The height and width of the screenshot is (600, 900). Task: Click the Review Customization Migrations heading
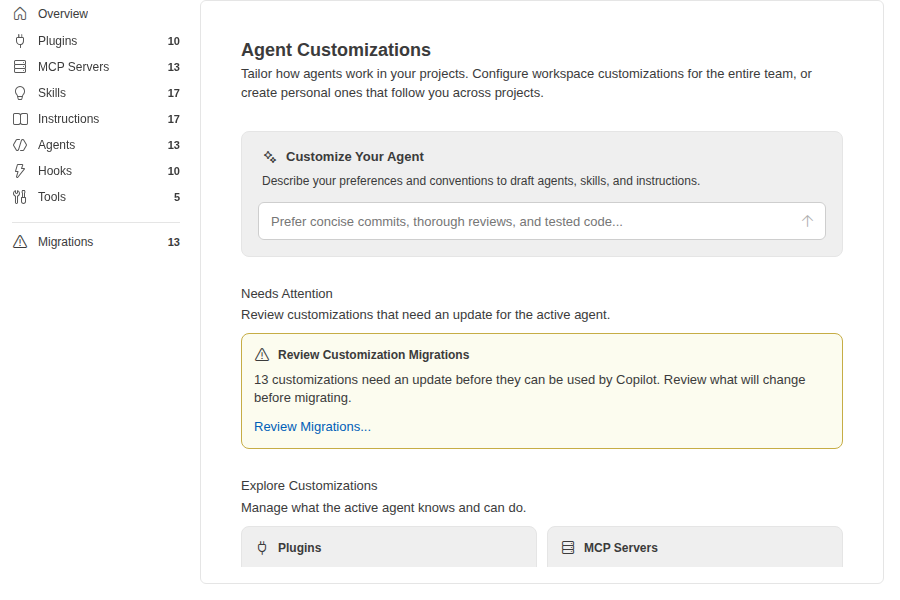(374, 355)
